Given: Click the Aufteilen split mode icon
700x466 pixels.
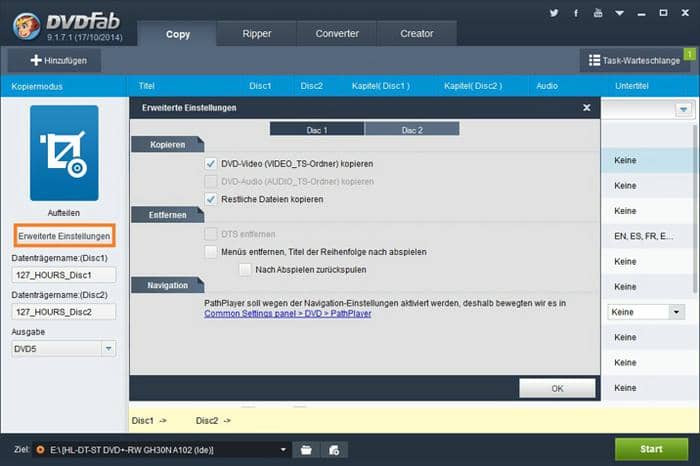Looking at the screenshot, I should click(64, 153).
